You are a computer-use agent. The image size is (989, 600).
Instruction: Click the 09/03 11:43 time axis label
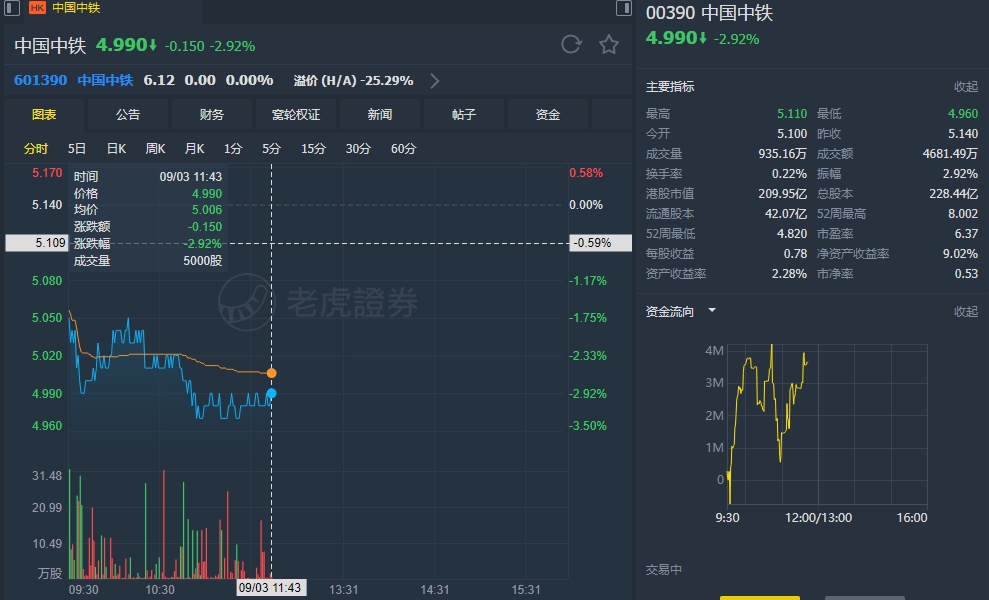coord(270,588)
